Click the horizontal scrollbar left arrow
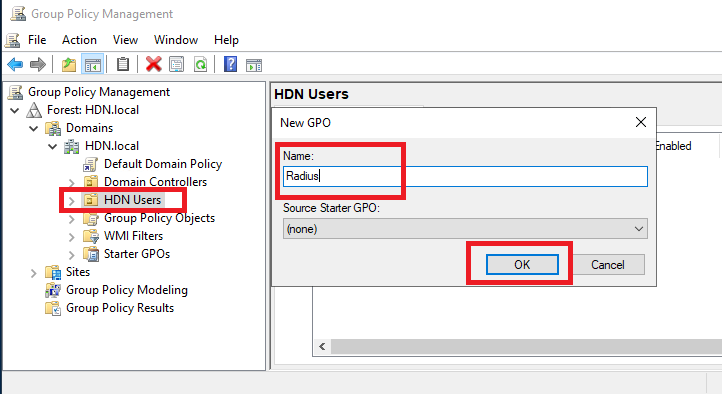Image resolution: width=722 pixels, height=394 pixels. tap(322, 347)
